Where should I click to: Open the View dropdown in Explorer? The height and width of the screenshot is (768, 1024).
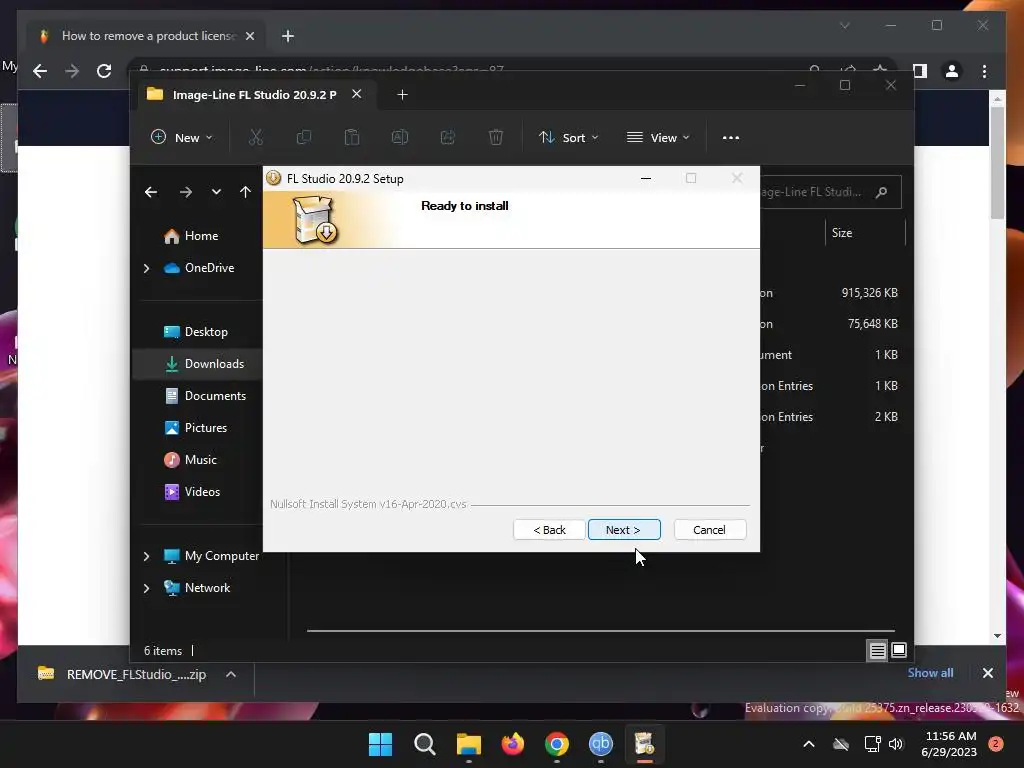(x=658, y=137)
